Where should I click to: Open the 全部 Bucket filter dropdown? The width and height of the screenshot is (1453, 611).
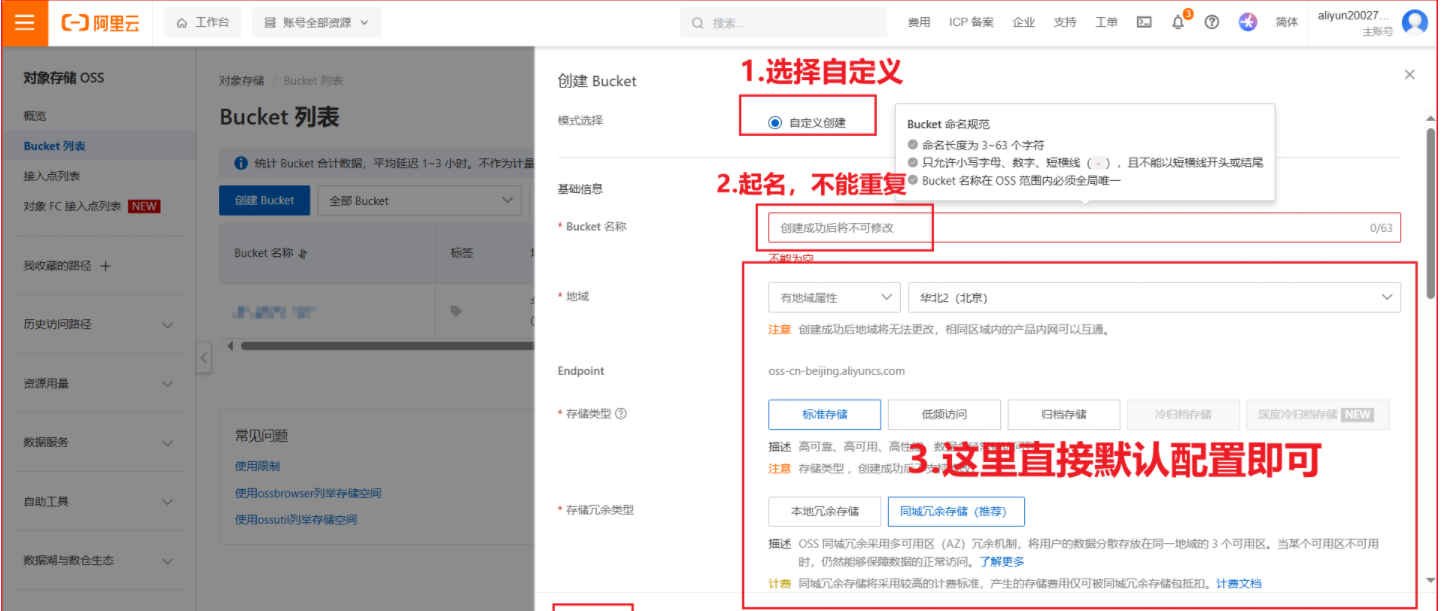click(420, 200)
